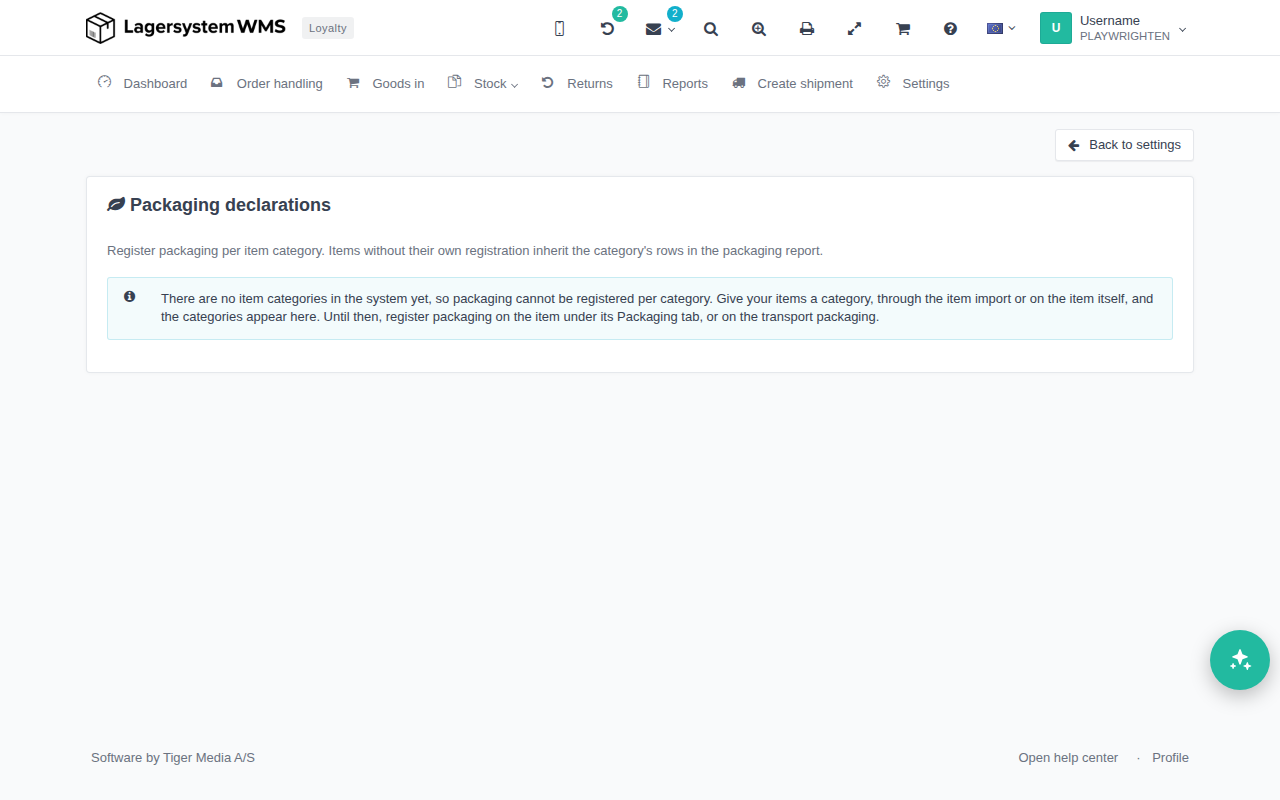The width and height of the screenshot is (1280, 800).
Task: Toggle fullscreen with the expand arrows icon
Action: [855, 29]
